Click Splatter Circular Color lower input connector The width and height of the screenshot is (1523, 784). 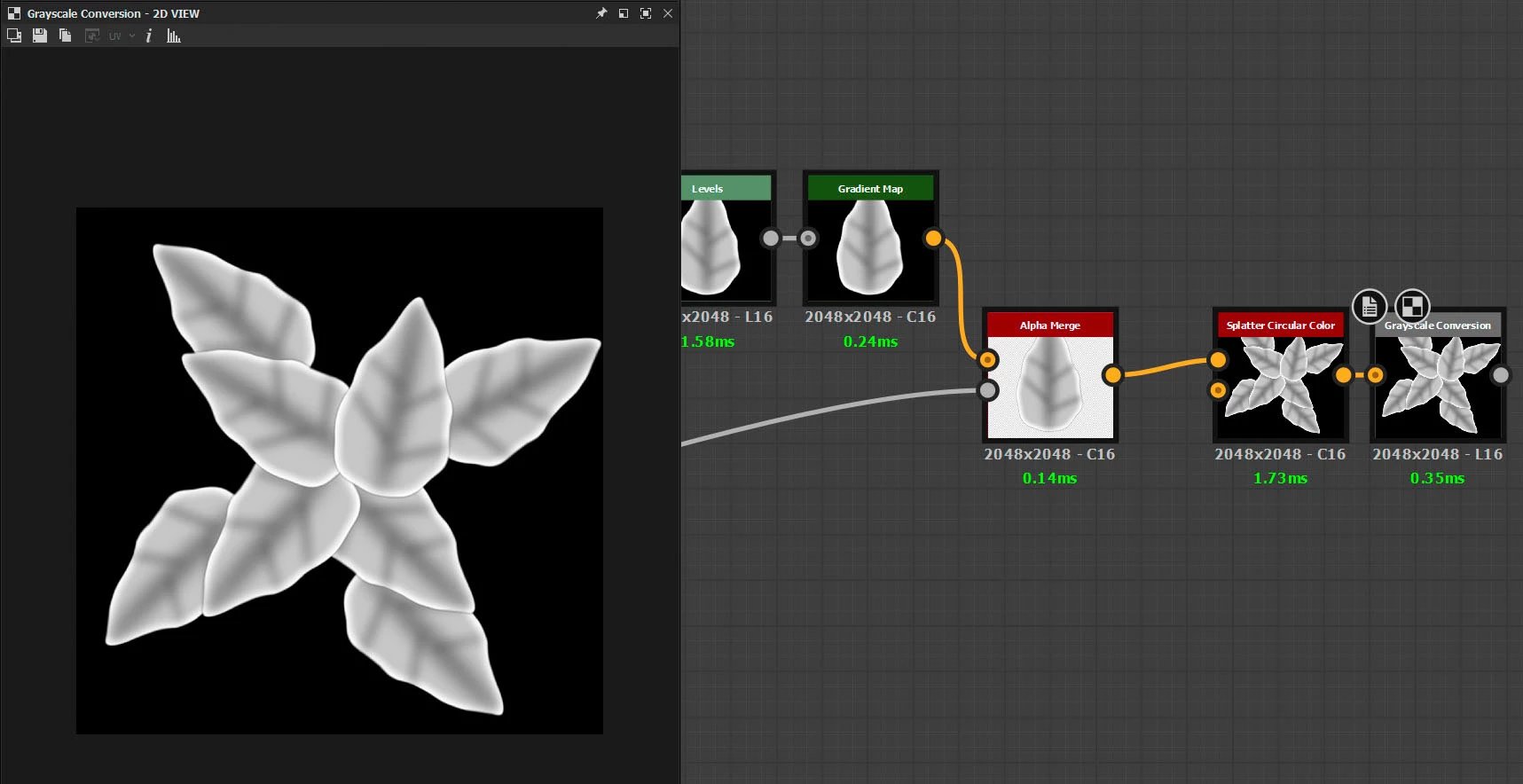point(1218,389)
